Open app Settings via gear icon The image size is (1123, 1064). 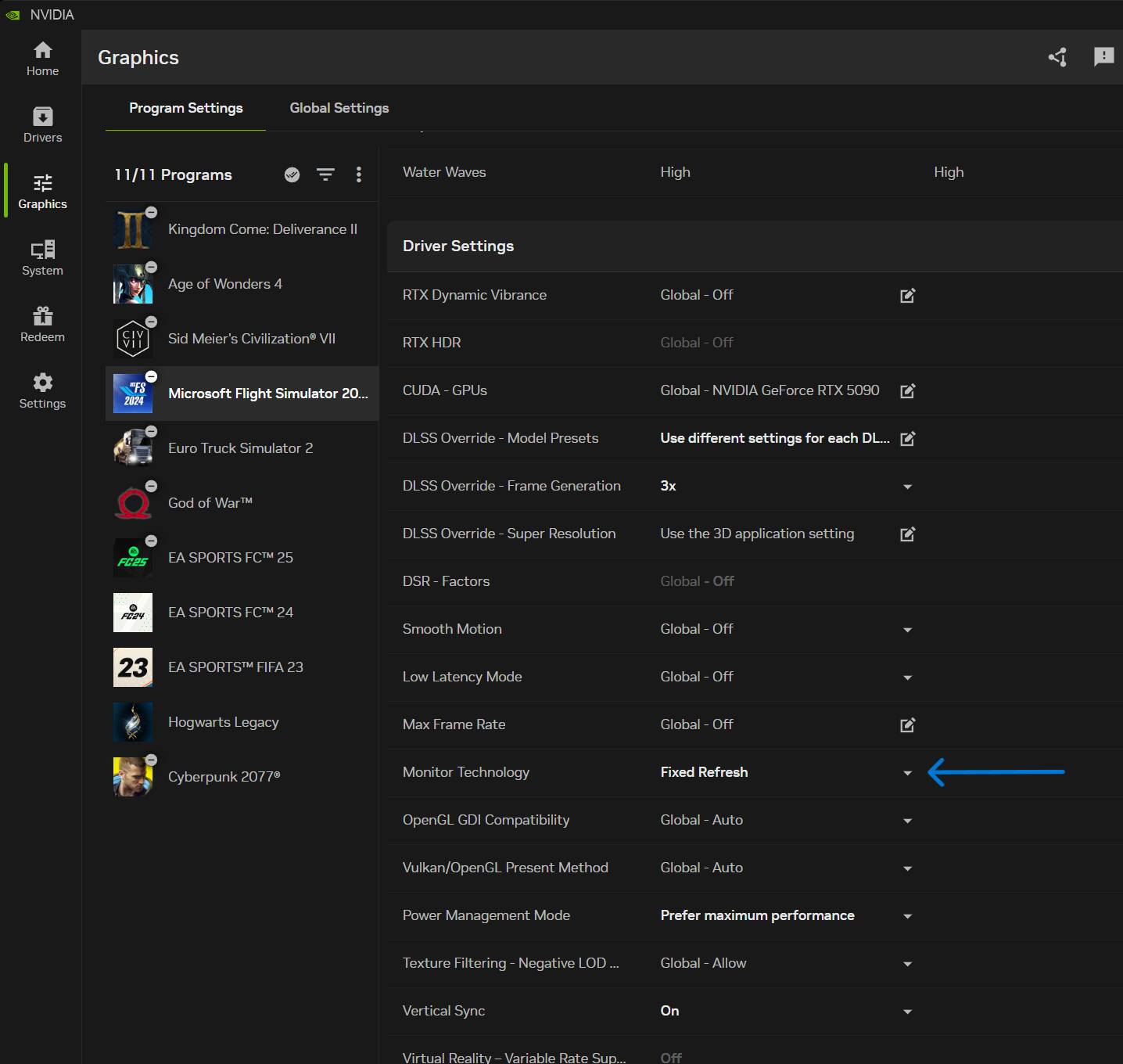point(42,390)
